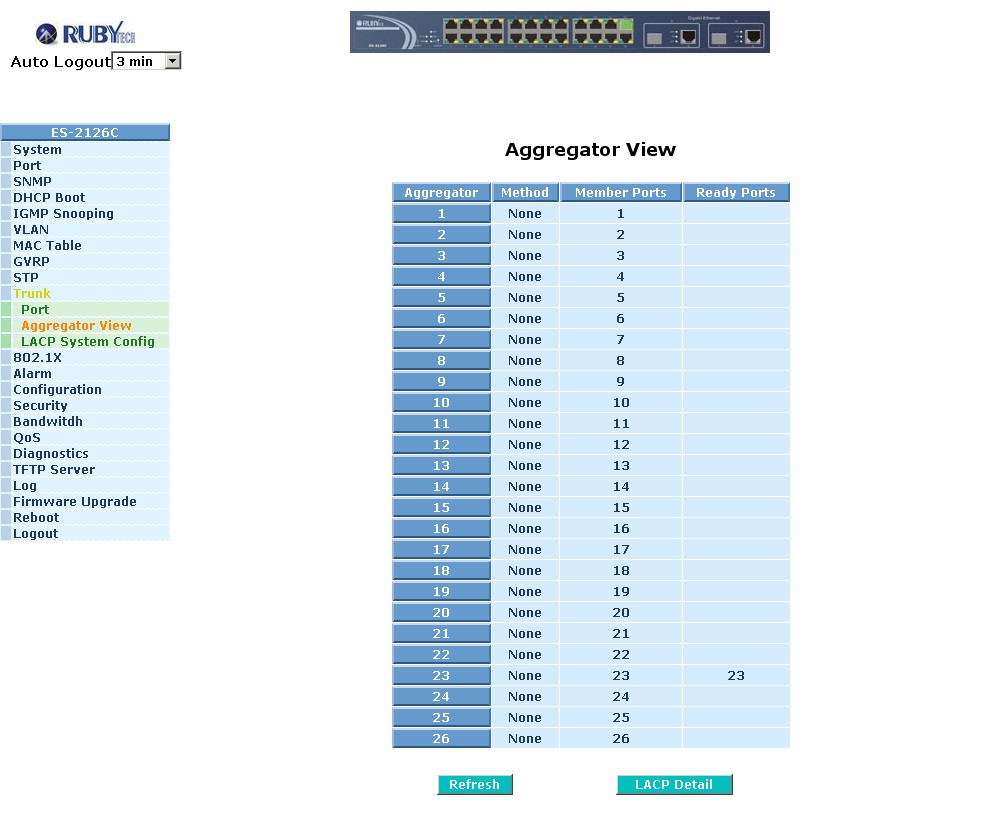Screen dimensions: 1005x822
Task: Click Logout in the sidebar
Action: pos(35,534)
